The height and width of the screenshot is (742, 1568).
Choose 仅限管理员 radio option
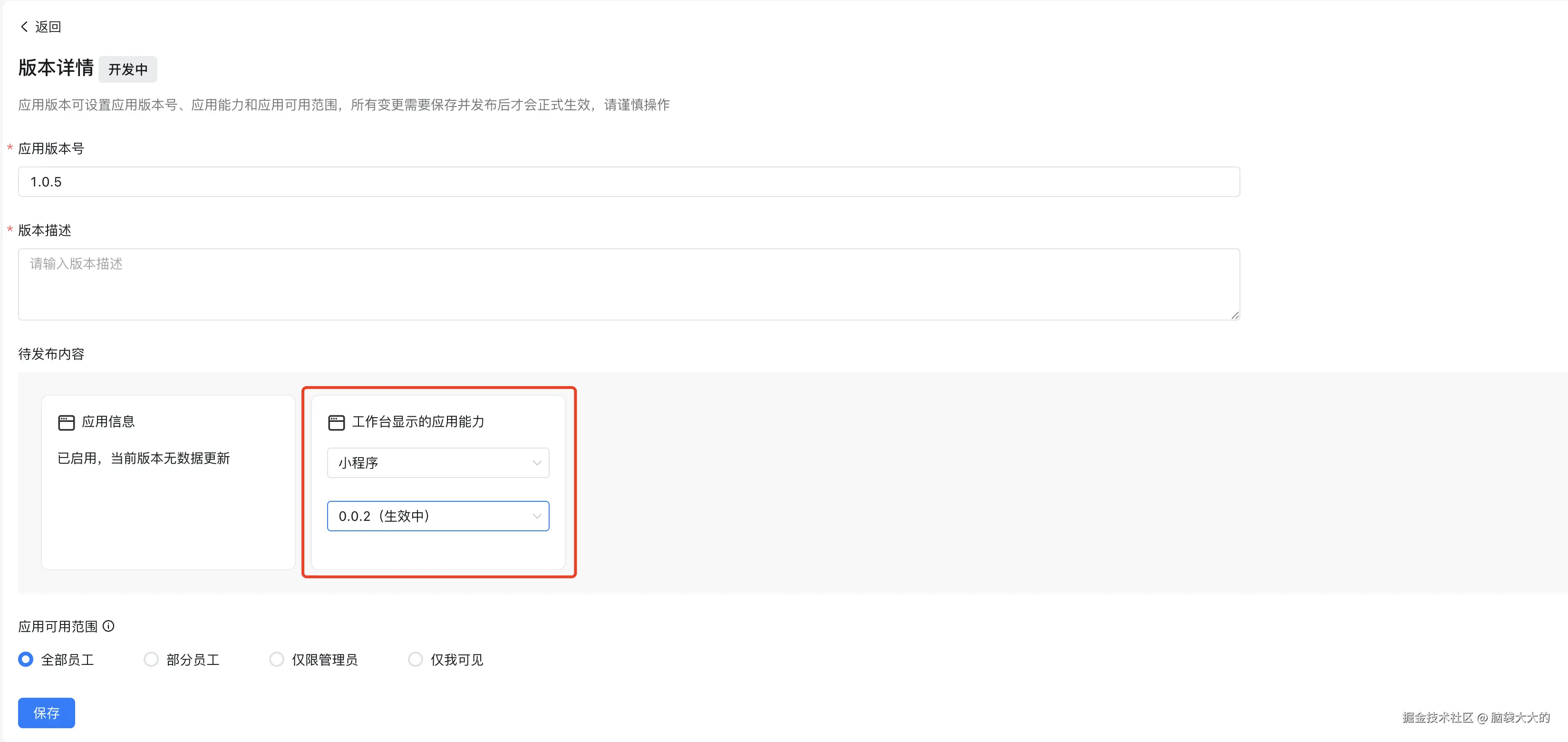coord(276,659)
